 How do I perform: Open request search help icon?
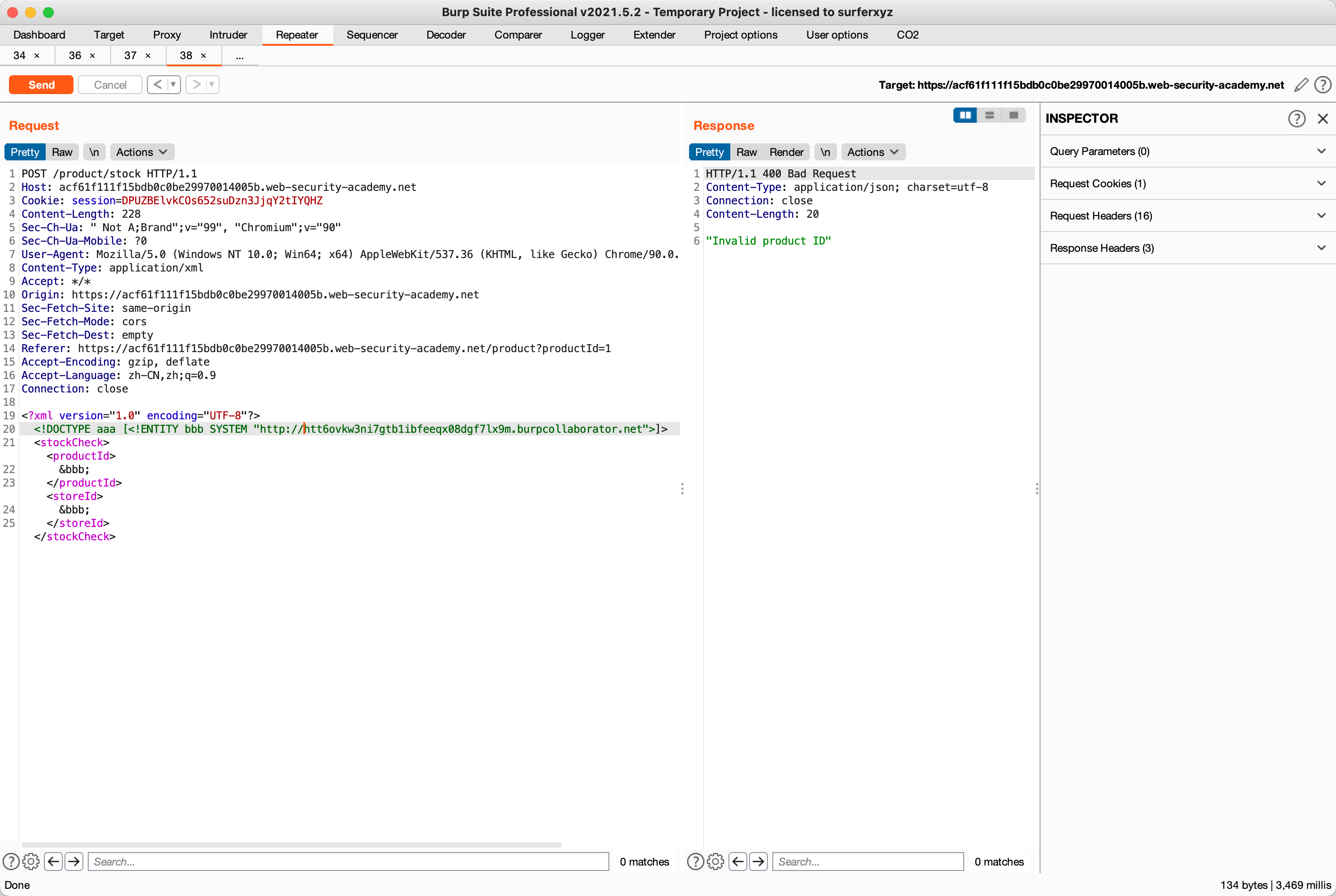click(x=11, y=861)
